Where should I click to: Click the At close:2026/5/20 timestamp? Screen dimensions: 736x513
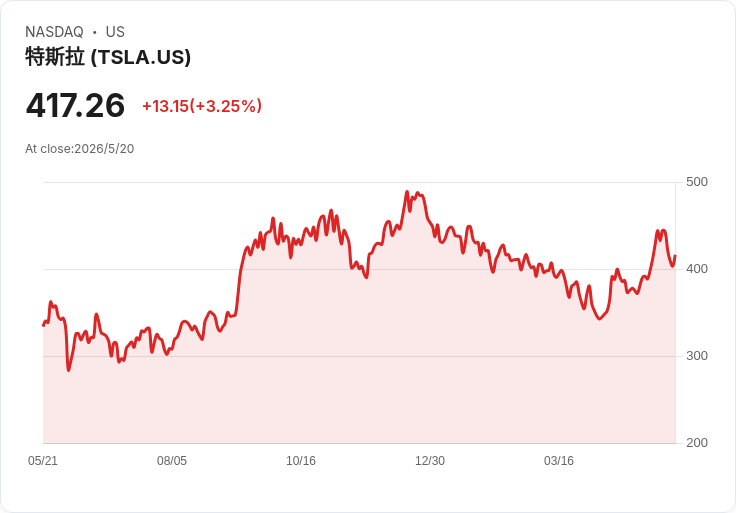pyautogui.click(x=79, y=149)
